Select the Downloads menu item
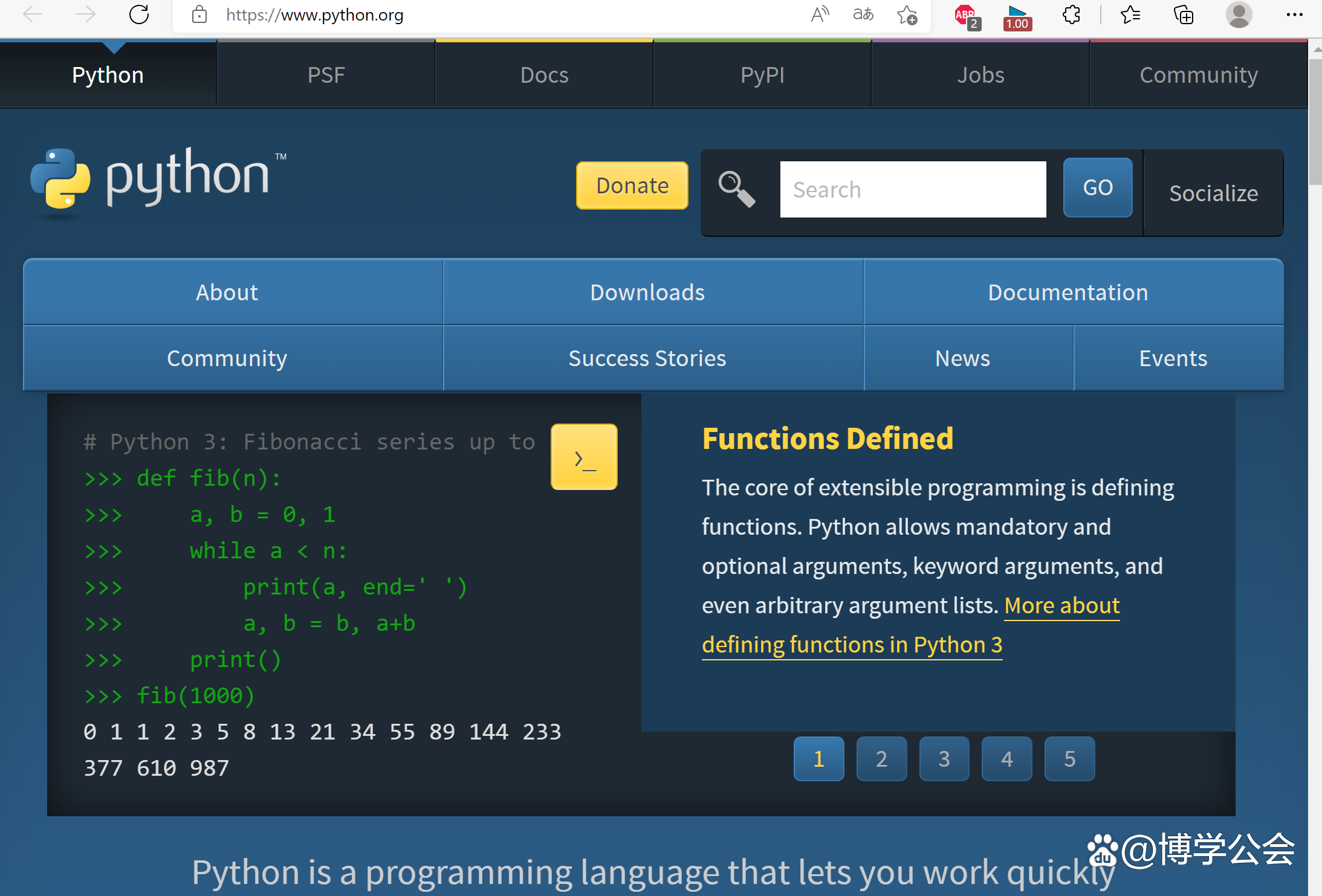Screen dimensions: 1322x896 point(648,293)
